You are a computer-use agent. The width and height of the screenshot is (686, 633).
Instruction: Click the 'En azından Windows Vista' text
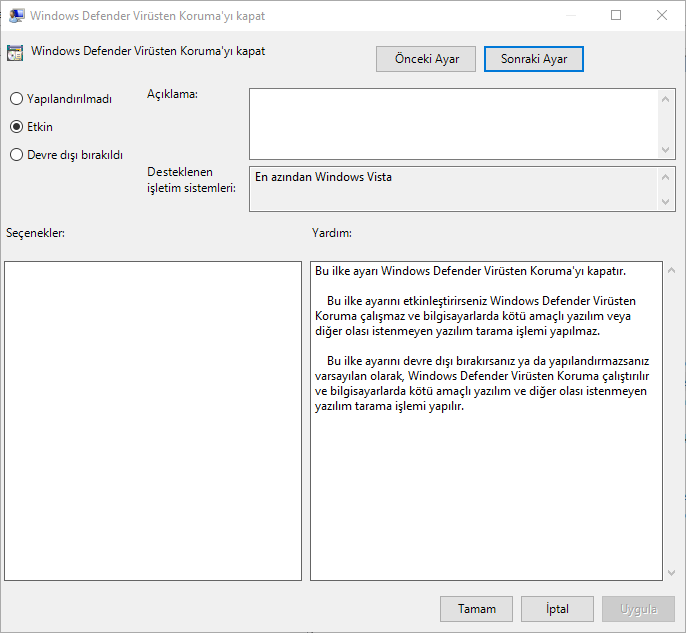click(x=323, y=177)
